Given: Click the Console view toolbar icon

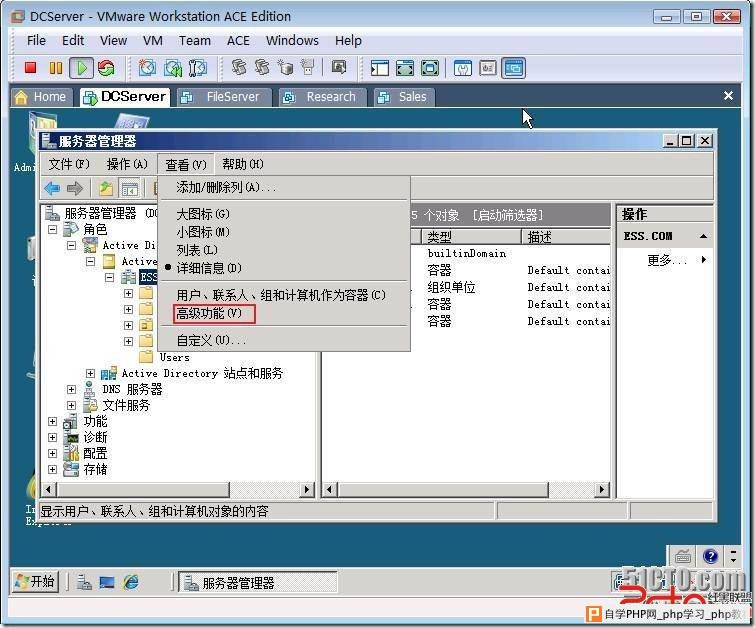Looking at the screenshot, I should coord(513,68).
